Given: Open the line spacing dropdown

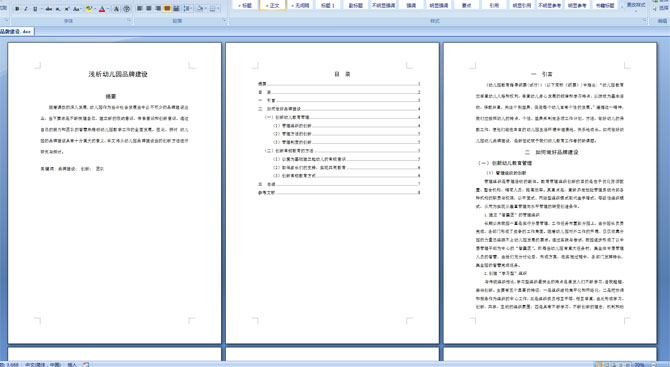Looking at the screenshot, I should click(188, 9).
